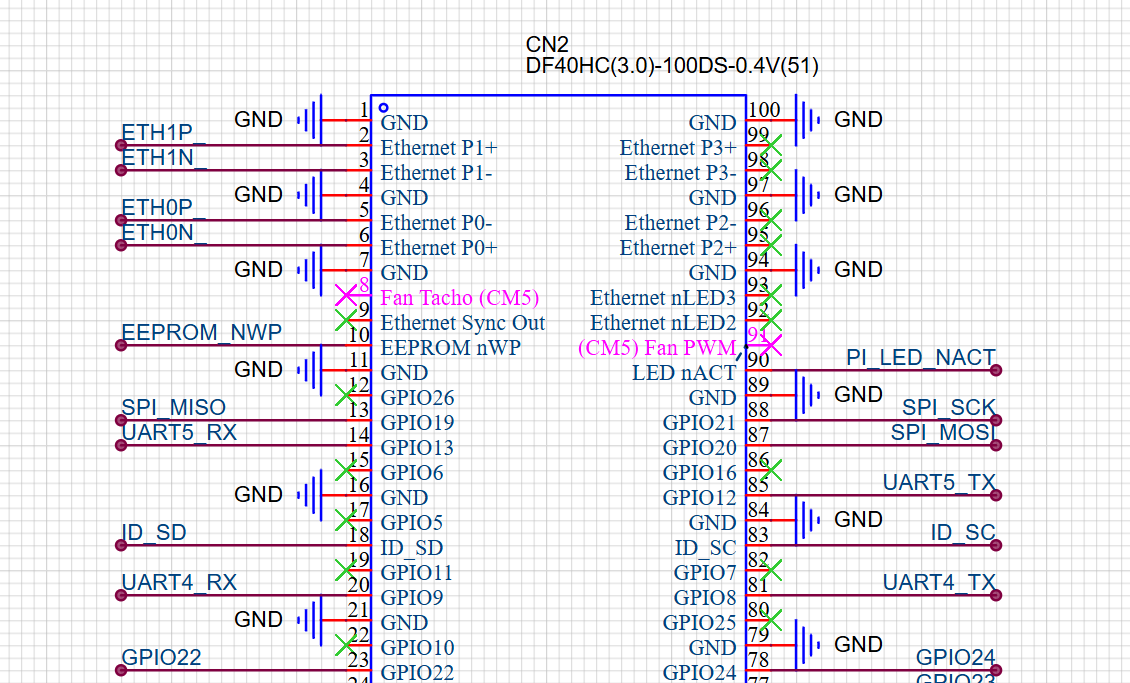Select the EEPROM_NWP net label
Viewport: 1130px width, 683px height.
point(202,332)
